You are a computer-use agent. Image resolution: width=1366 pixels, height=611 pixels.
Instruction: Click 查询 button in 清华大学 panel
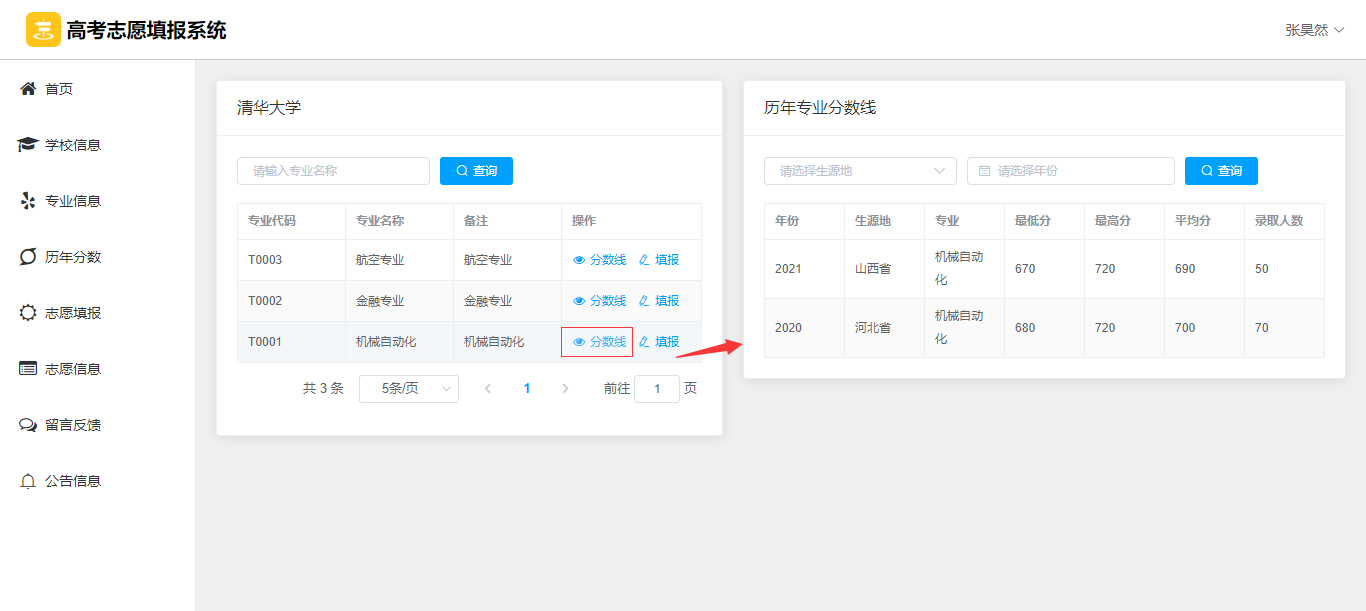pos(476,171)
